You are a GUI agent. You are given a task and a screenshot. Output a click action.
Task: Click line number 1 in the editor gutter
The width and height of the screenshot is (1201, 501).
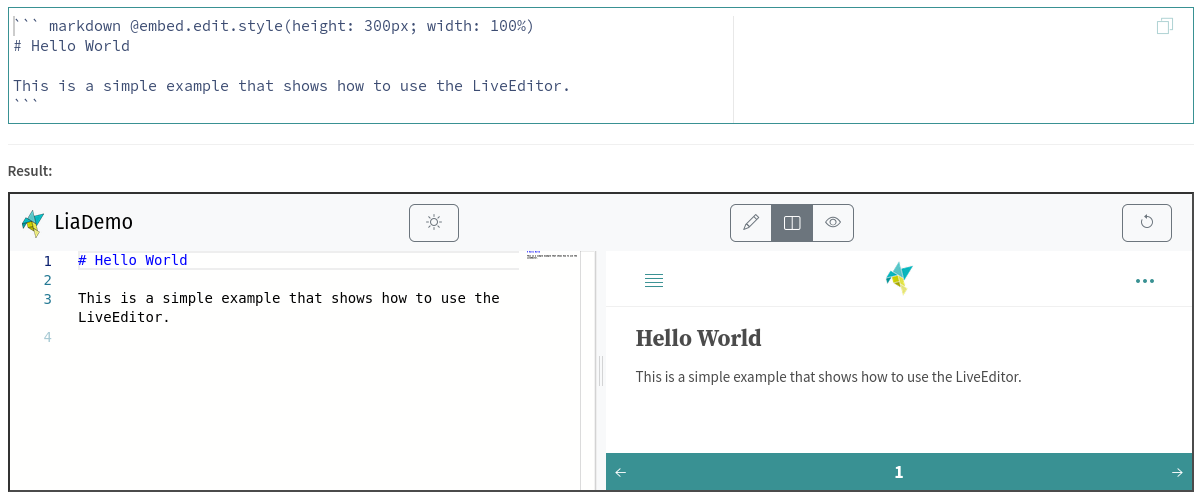point(48,260)
